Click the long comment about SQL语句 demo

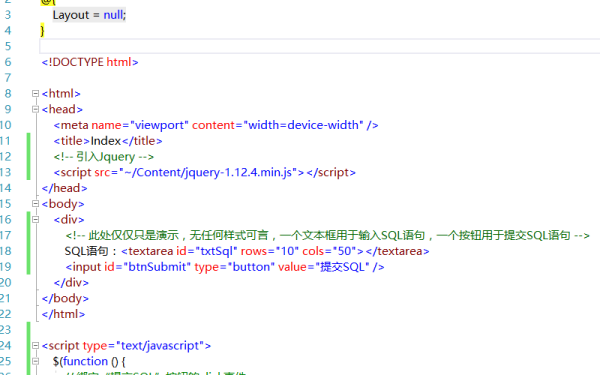327,235
